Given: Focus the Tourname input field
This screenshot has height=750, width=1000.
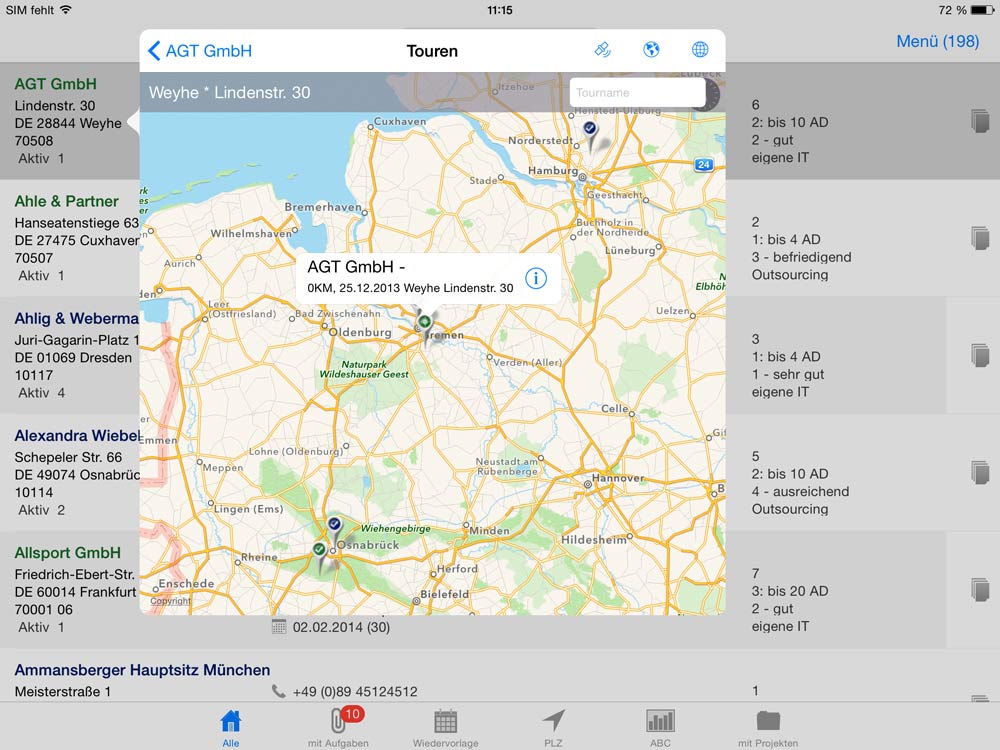Looking at the screenshot, I should click(637, 92).
